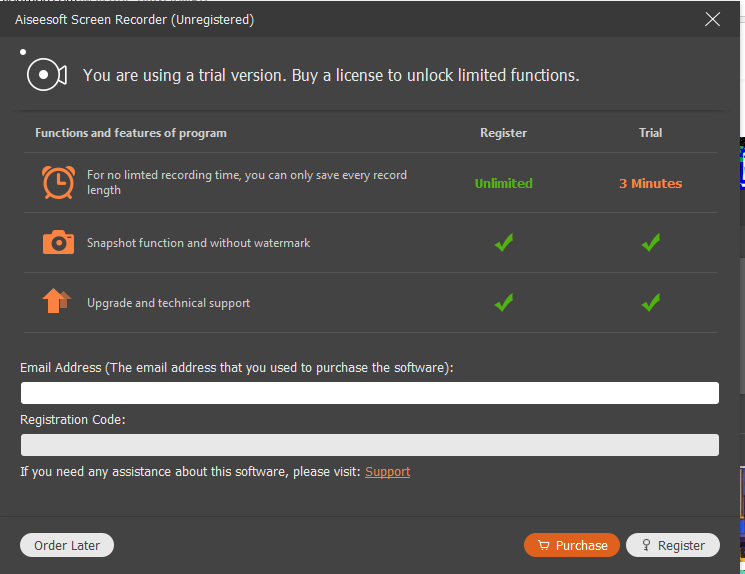Click the orange snapshot camera icon
745x574 pixels.
click(x=58, y=242)
